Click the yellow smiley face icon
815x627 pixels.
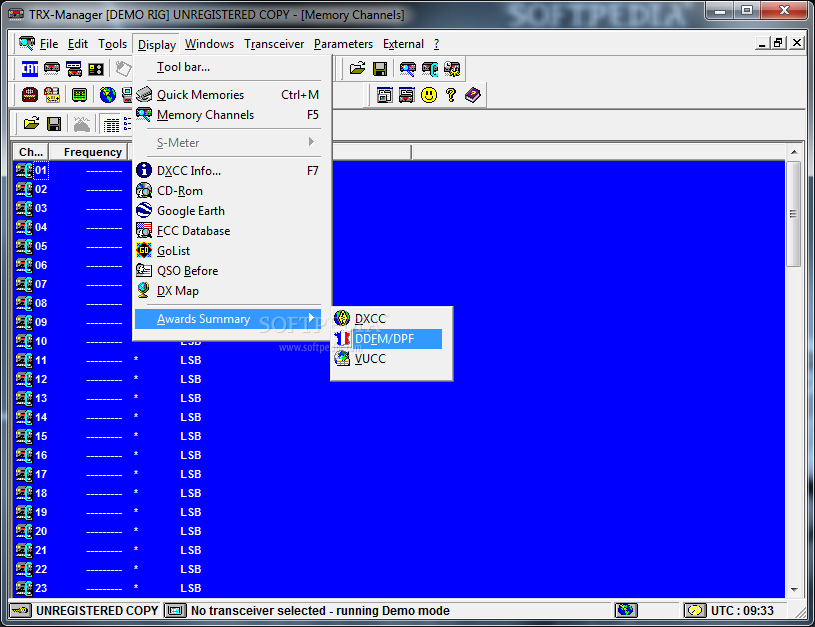[x=429, y=95]
